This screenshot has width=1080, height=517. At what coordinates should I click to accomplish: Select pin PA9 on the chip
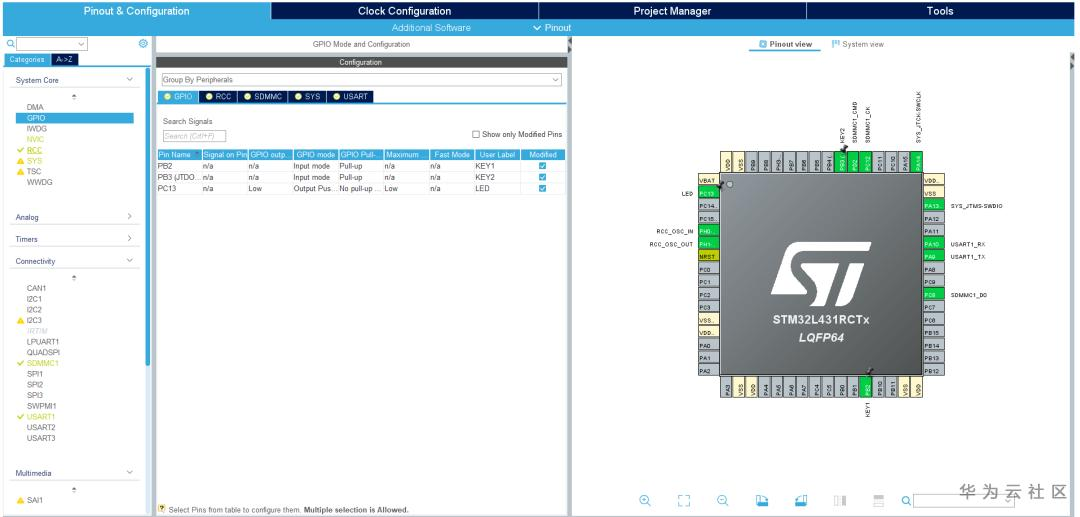(x=933, y=256)
